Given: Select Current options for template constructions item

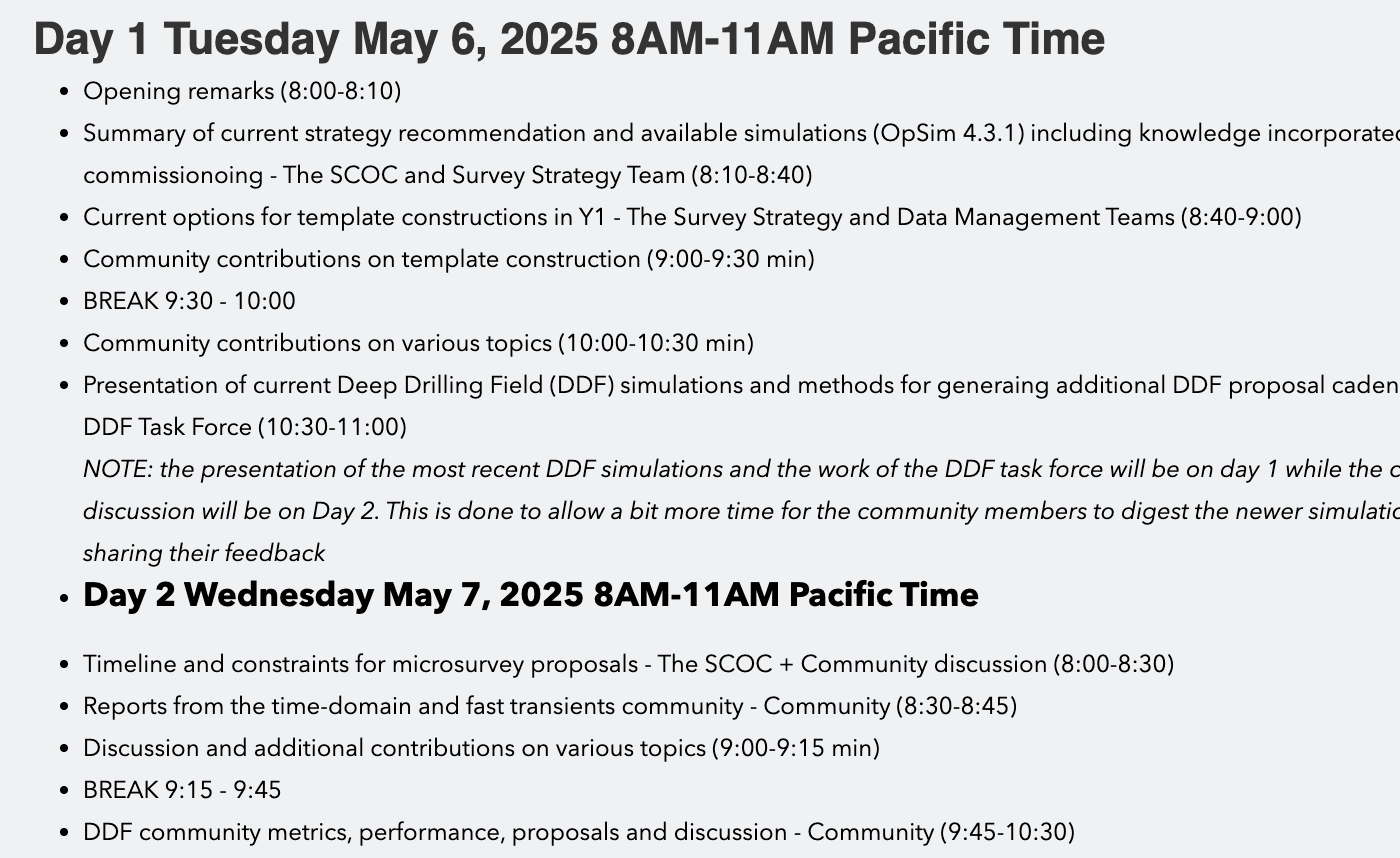Looking at the screenshot, I should (692, 217).
